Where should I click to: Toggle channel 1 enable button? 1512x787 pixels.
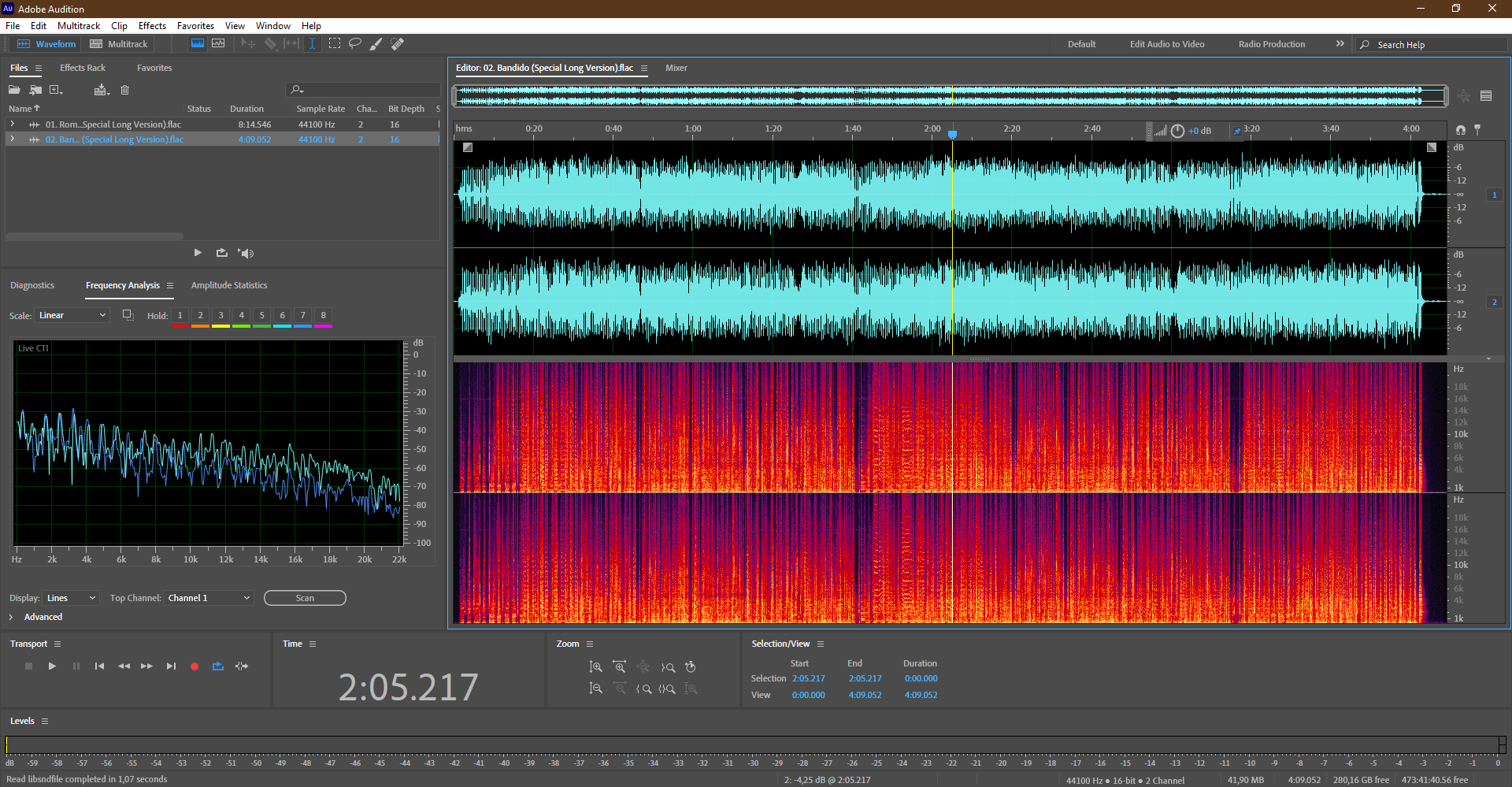[1494, 195]
